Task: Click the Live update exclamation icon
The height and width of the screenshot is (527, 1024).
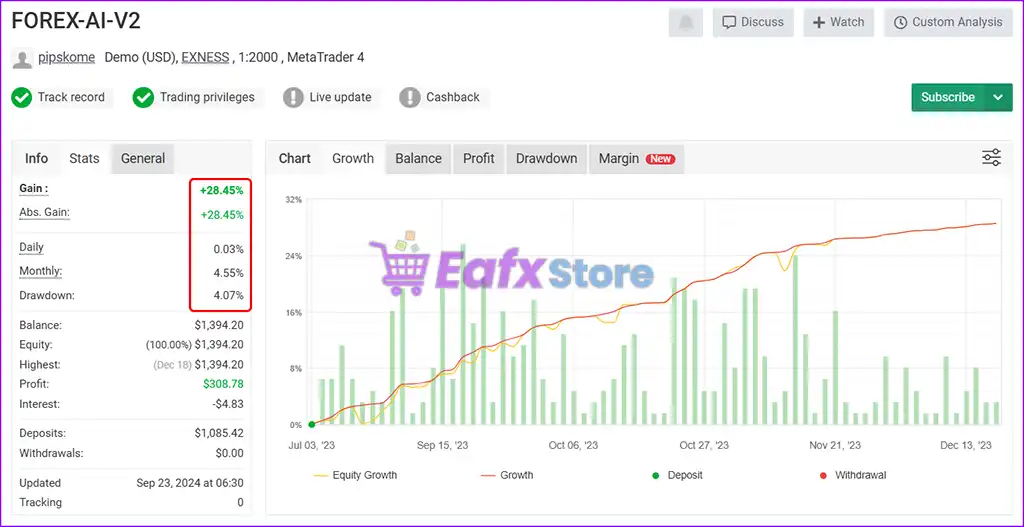Action: pyautogui.click(x=293, y=98)
